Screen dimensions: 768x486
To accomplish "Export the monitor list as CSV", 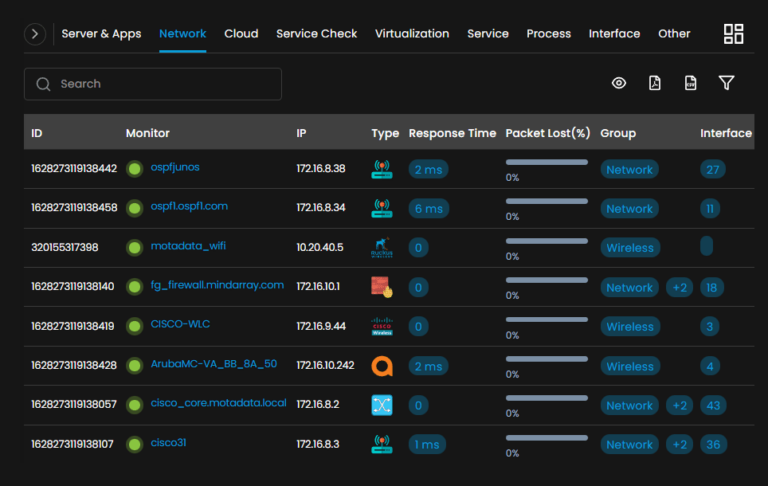I will 690,83.
